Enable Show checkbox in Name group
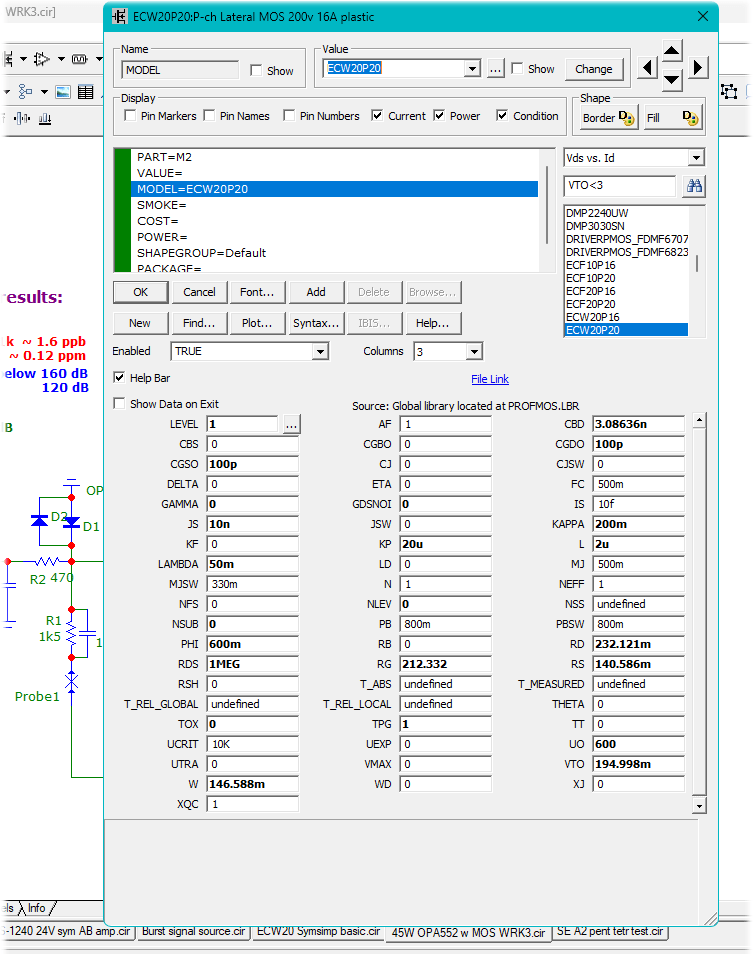 pos(256,71)
